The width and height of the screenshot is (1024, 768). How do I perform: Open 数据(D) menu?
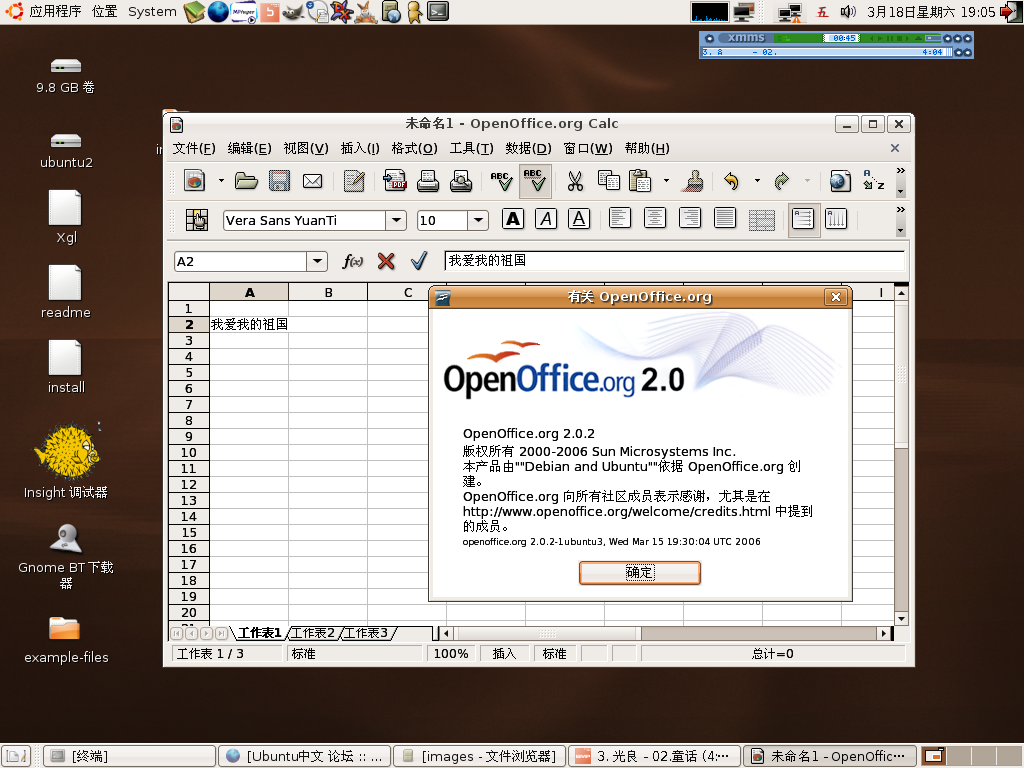(528, 149)
